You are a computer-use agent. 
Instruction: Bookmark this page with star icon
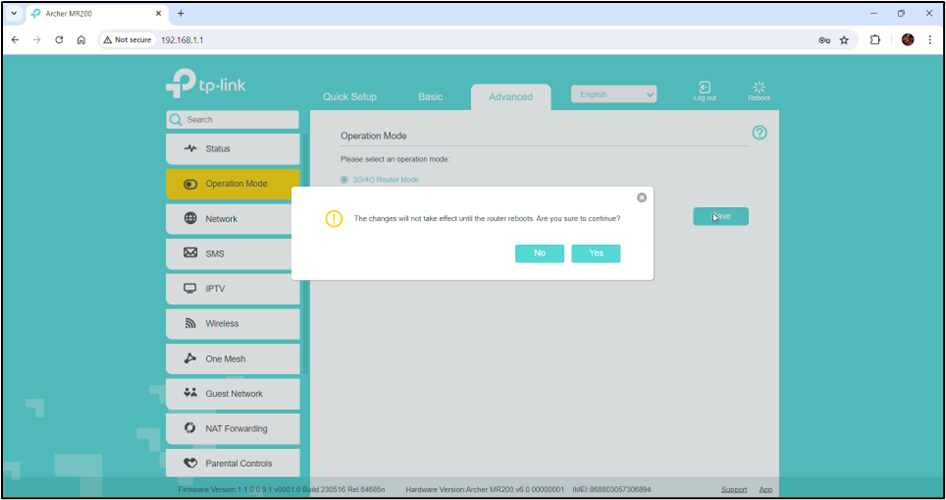[x=844, y=40]
